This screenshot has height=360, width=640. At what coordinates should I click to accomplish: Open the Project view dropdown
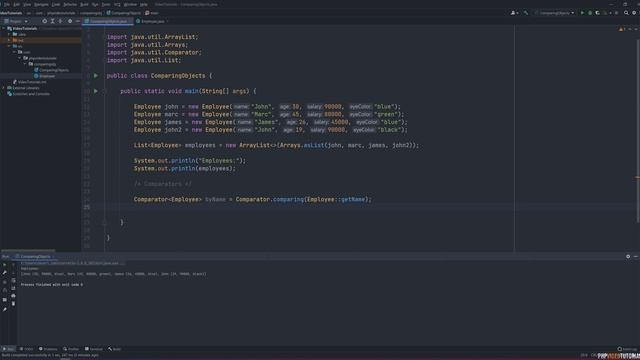(16, 21)
